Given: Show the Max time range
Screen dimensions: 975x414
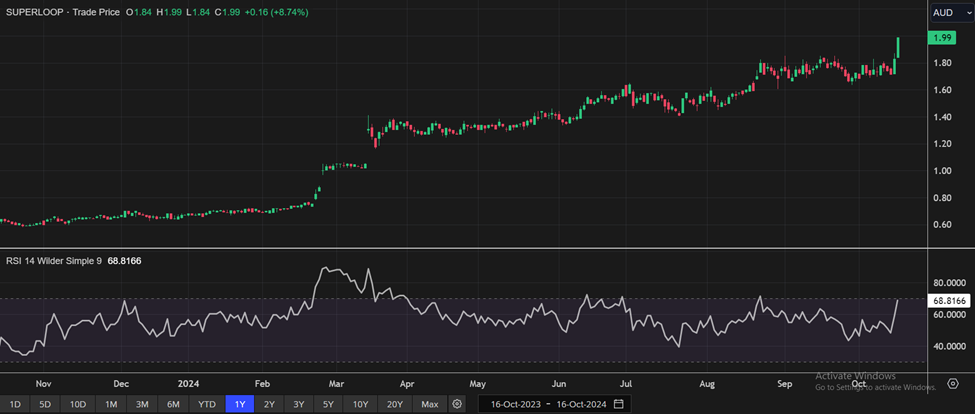Looking at the screenshot, I should (430, 404).
